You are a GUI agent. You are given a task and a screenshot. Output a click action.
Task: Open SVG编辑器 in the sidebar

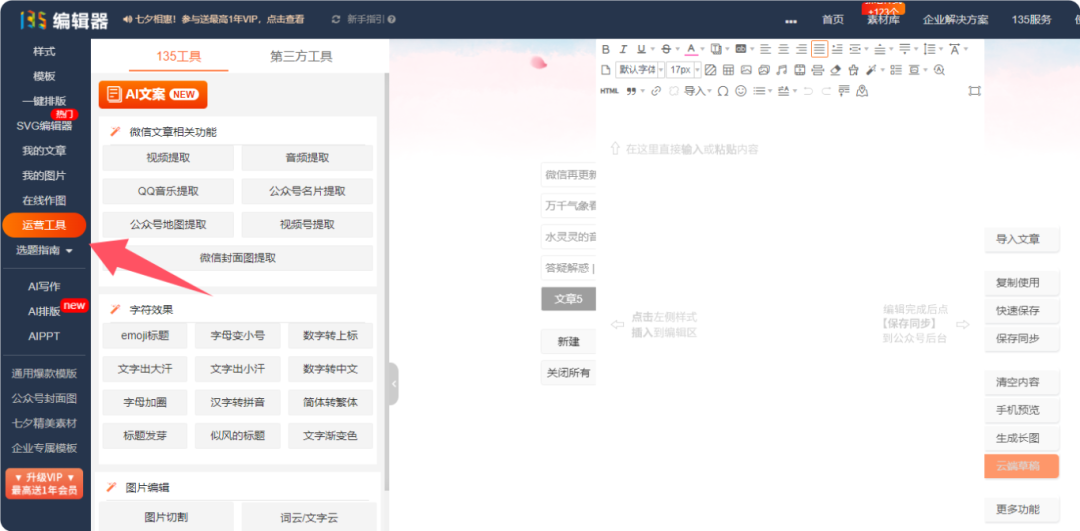(x=44, y=126)
